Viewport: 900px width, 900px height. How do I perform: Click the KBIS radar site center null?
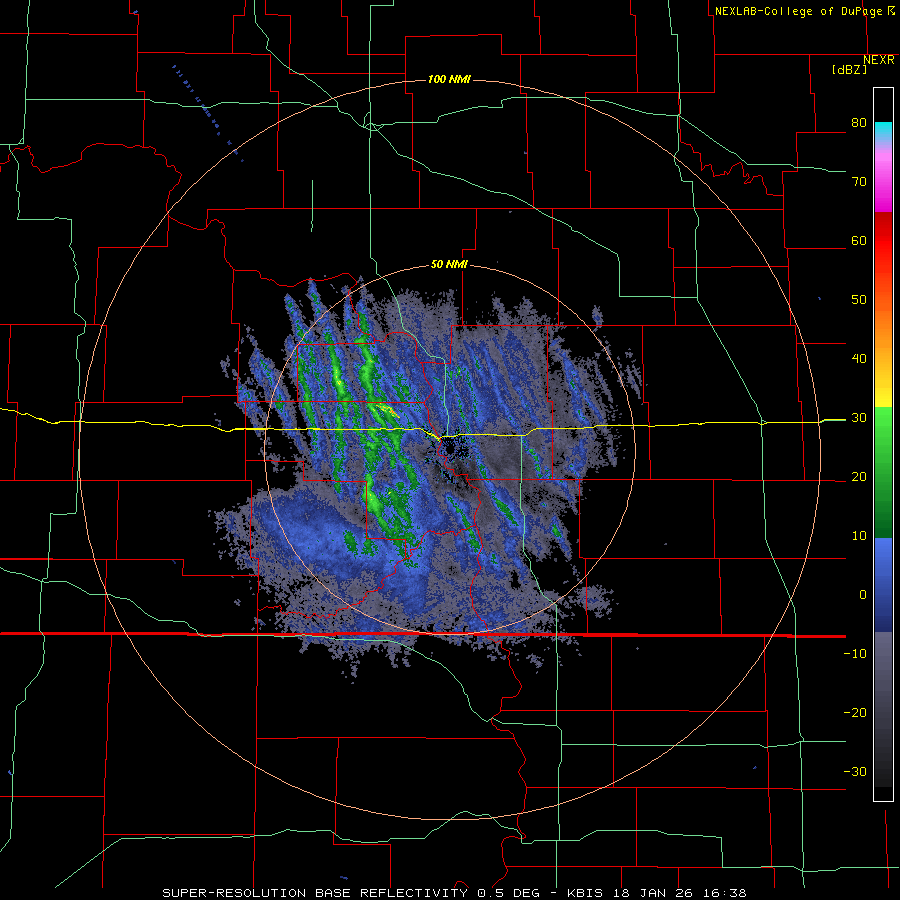tap(449, 447)
